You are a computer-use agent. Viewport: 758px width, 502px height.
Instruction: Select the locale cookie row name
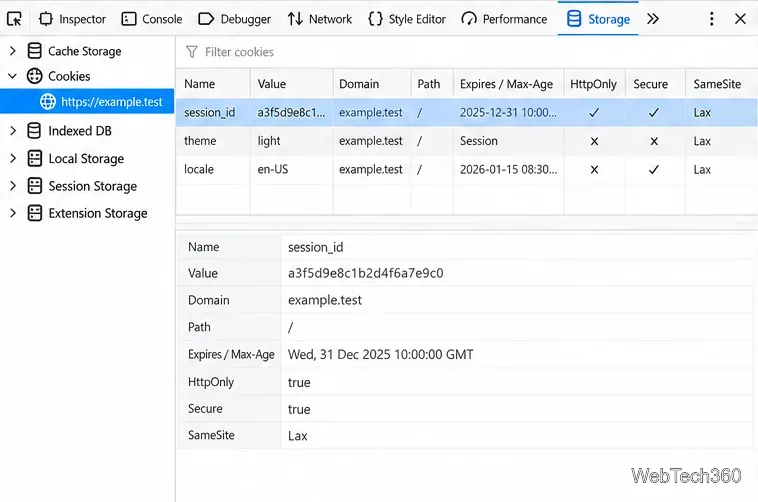click(199, 169)
